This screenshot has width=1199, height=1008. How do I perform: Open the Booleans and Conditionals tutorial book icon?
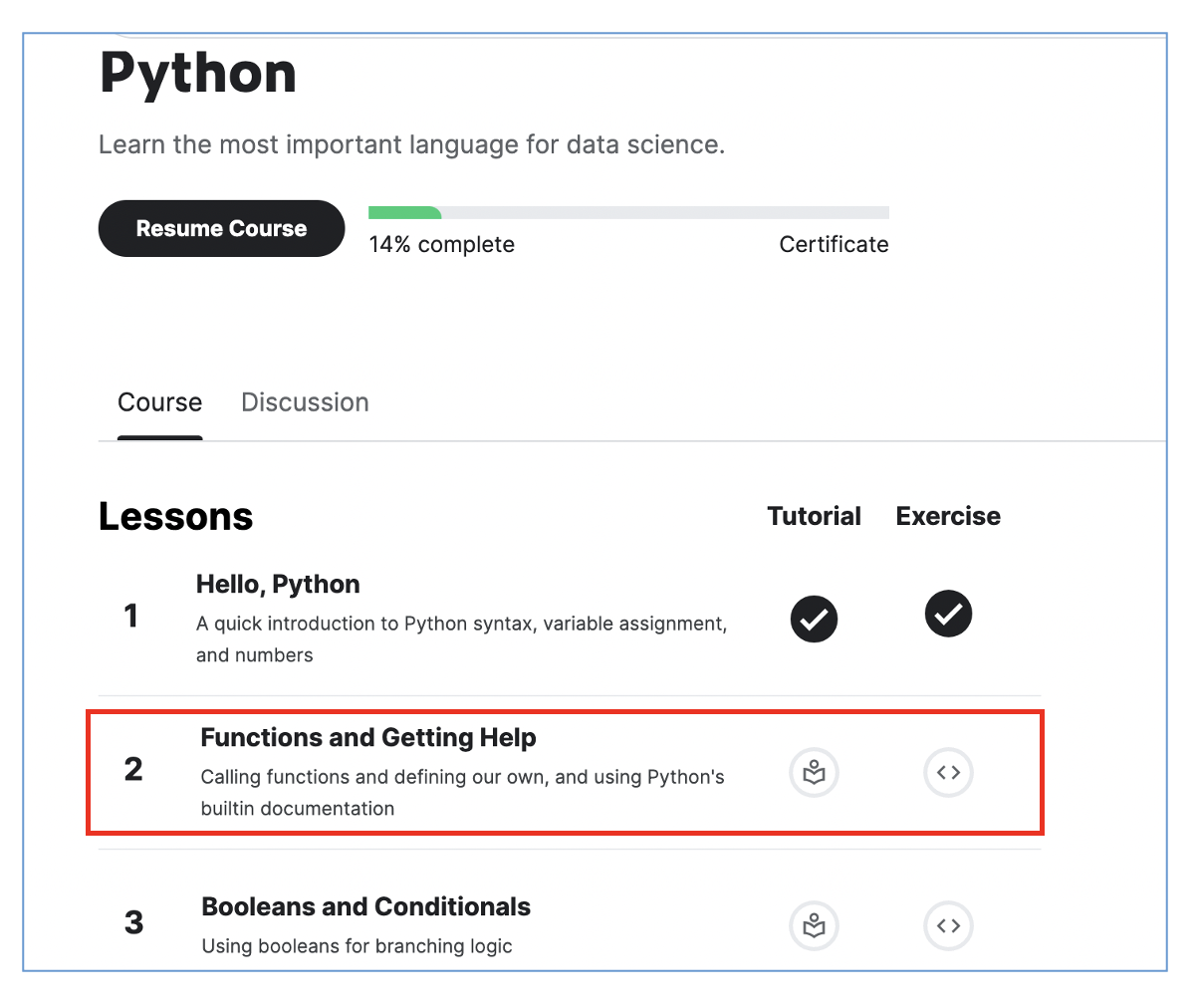[814, 925]
